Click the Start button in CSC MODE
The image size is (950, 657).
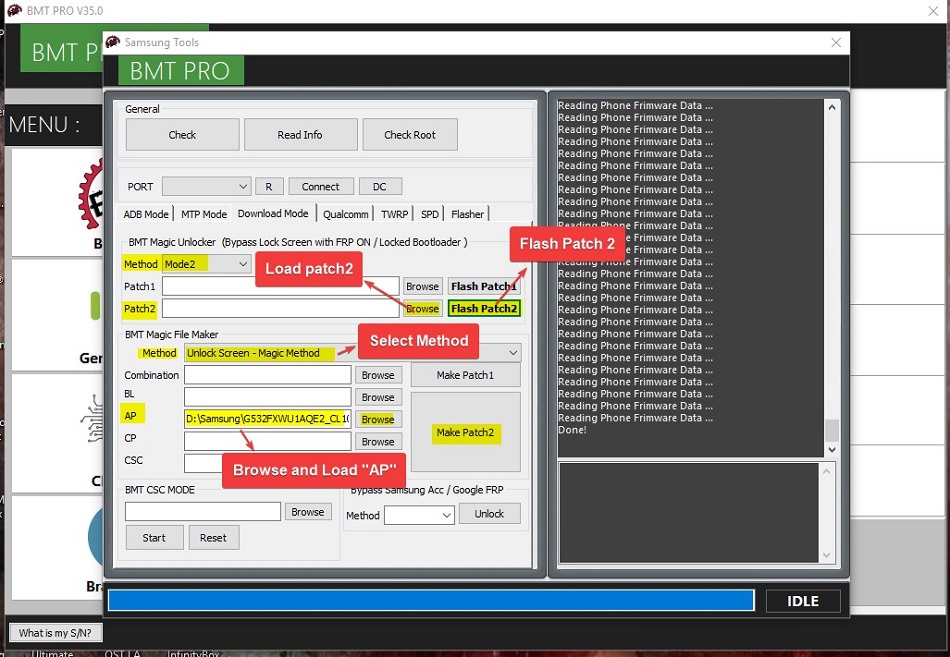point(154,538)
